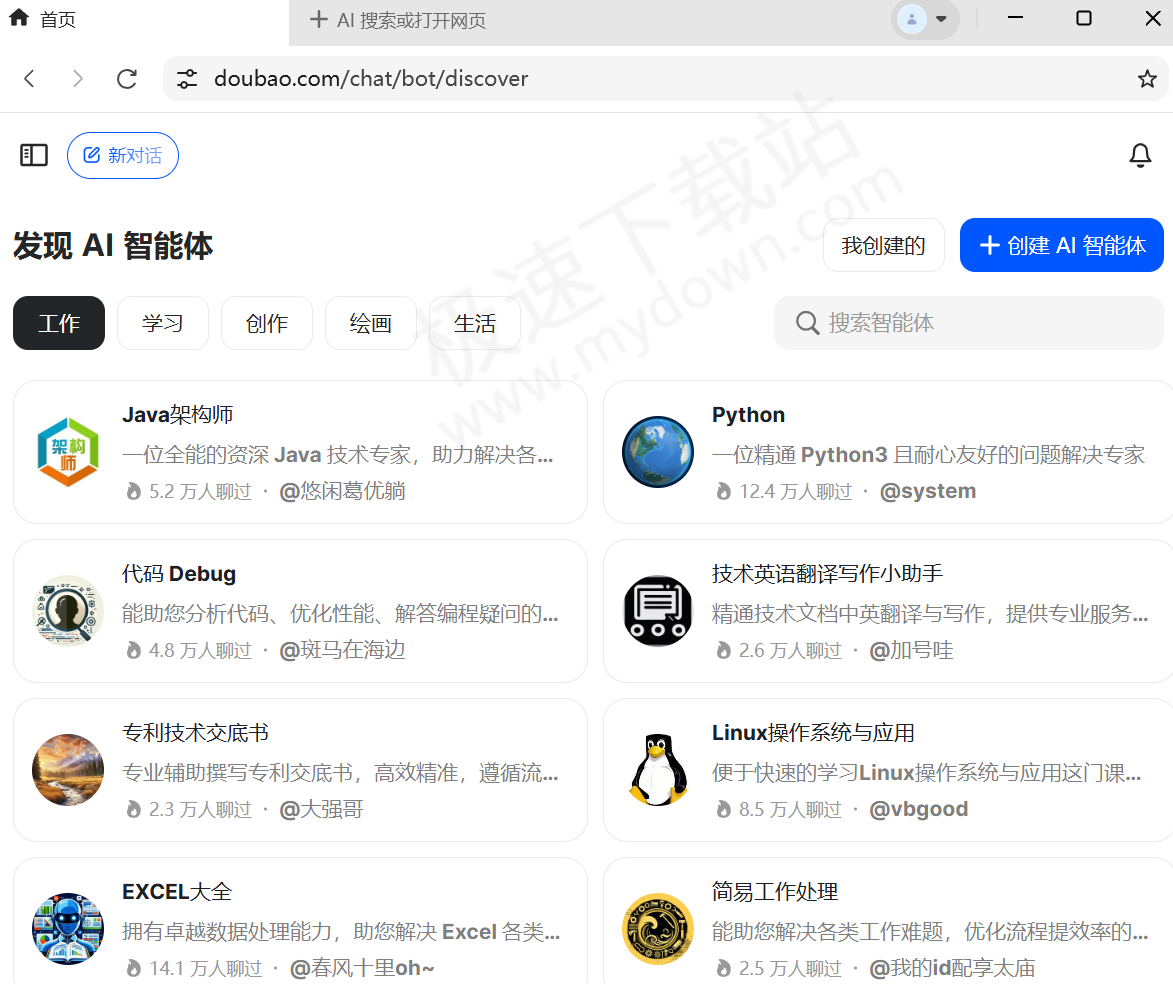
Task: Toggle the sidebar panel icon
Action: click(34, 155)
